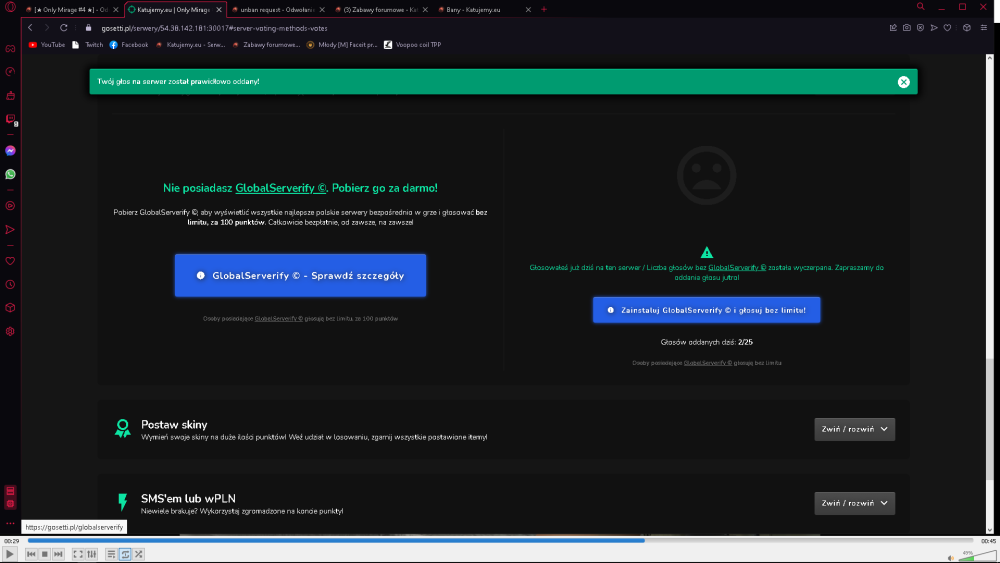The width and height of the screenshot is (1000, 563).
Task: Skip to previous media track
Action: coord(31,554)
